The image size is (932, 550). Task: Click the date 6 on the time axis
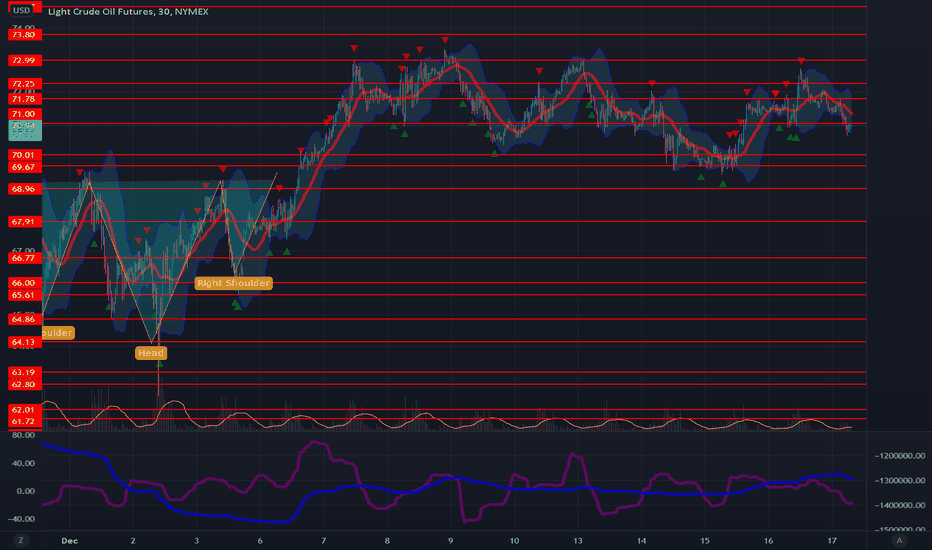pos(260,540)
